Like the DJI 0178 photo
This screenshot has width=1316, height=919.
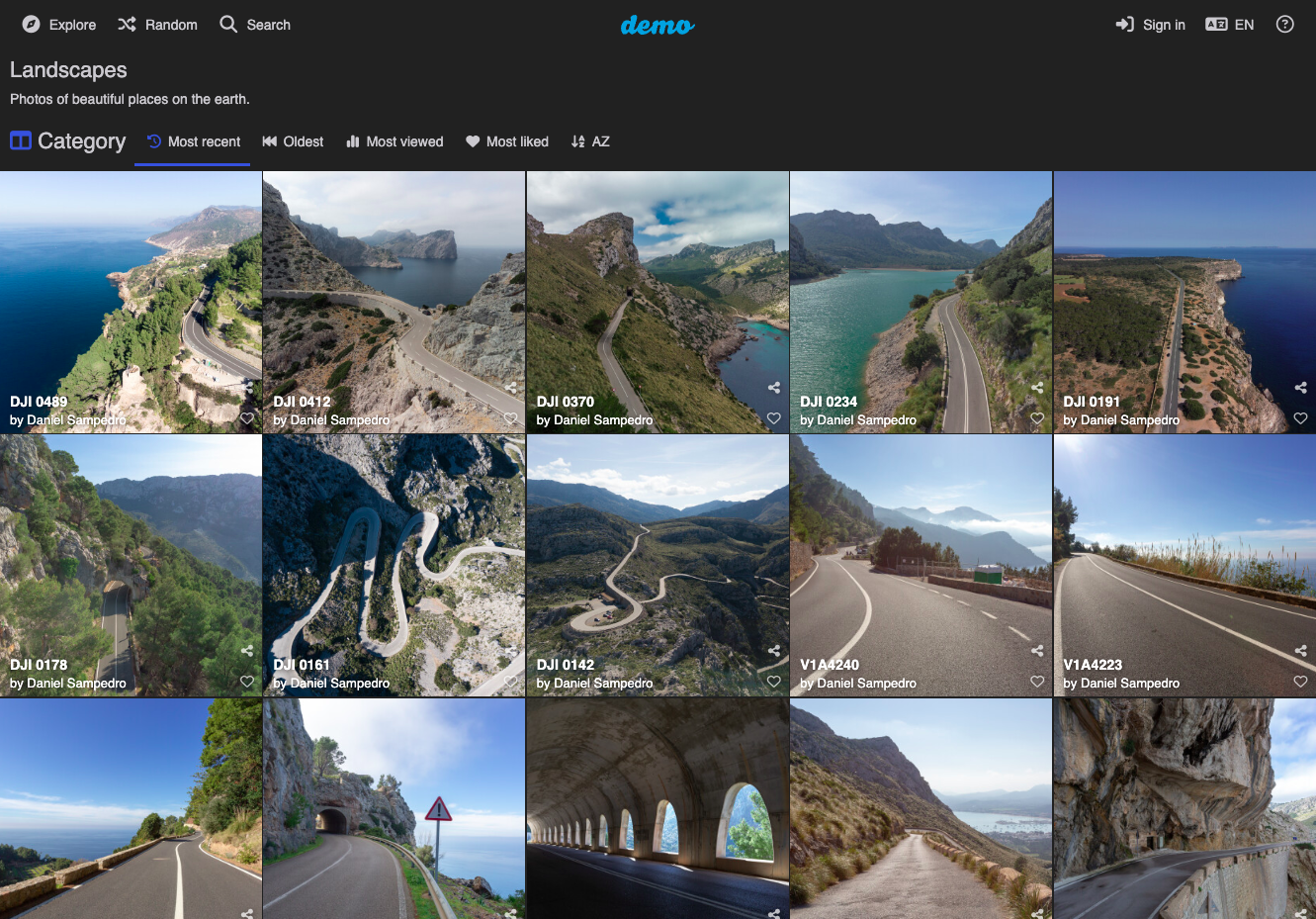pyautogui.click(x=247, y=682)
